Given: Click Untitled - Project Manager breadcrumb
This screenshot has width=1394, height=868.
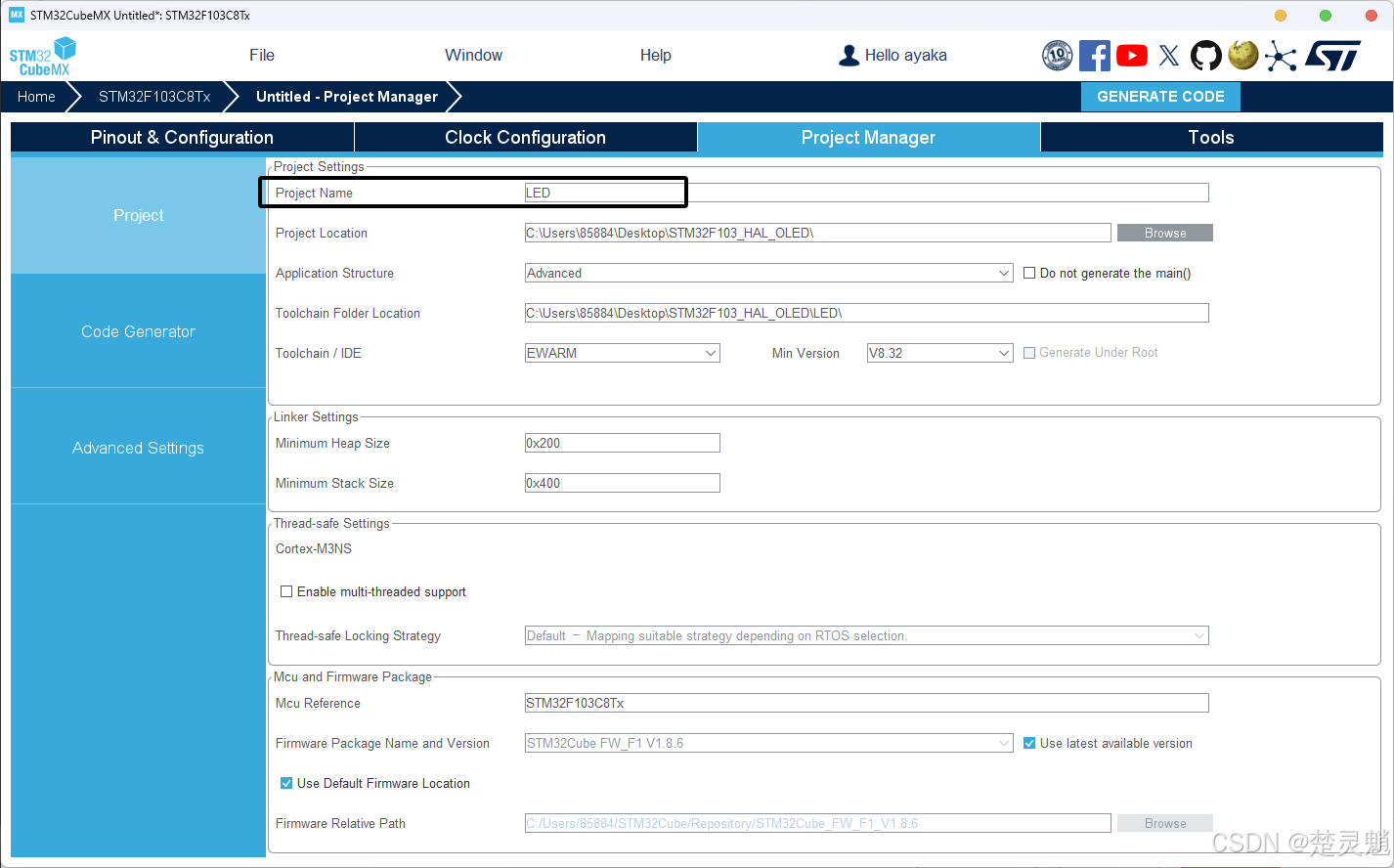Looking at the screenshot, I should point(347,97).
